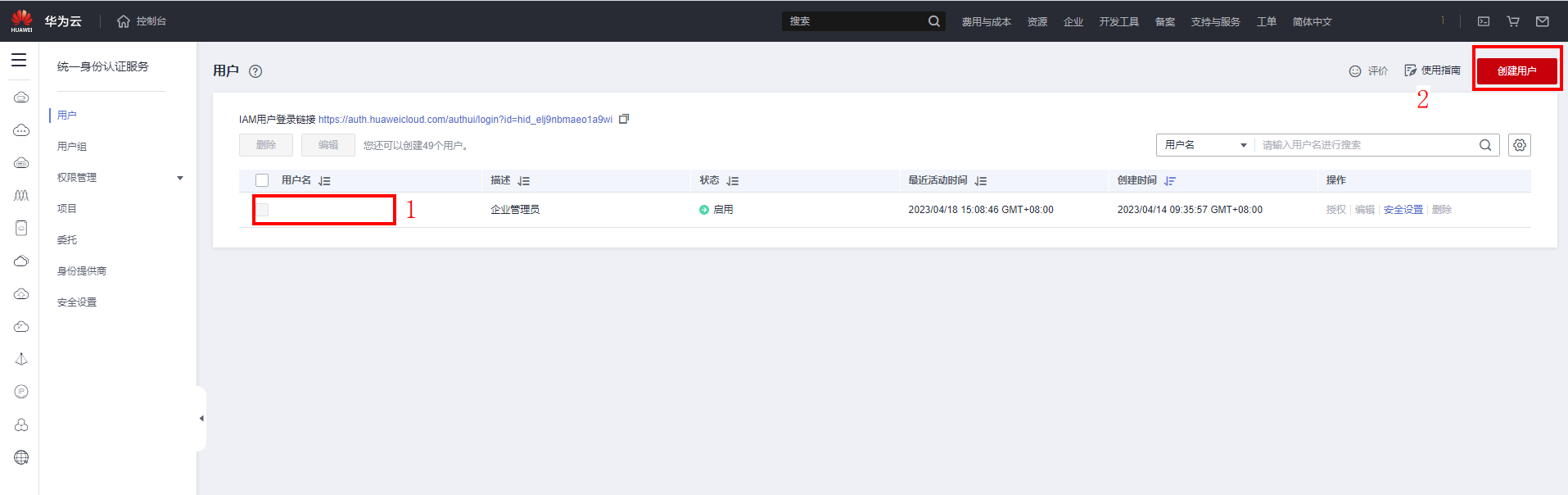Open the circled IP icon in sidebar
This screenshot has width=1568, height=495.
coord(21,392)
